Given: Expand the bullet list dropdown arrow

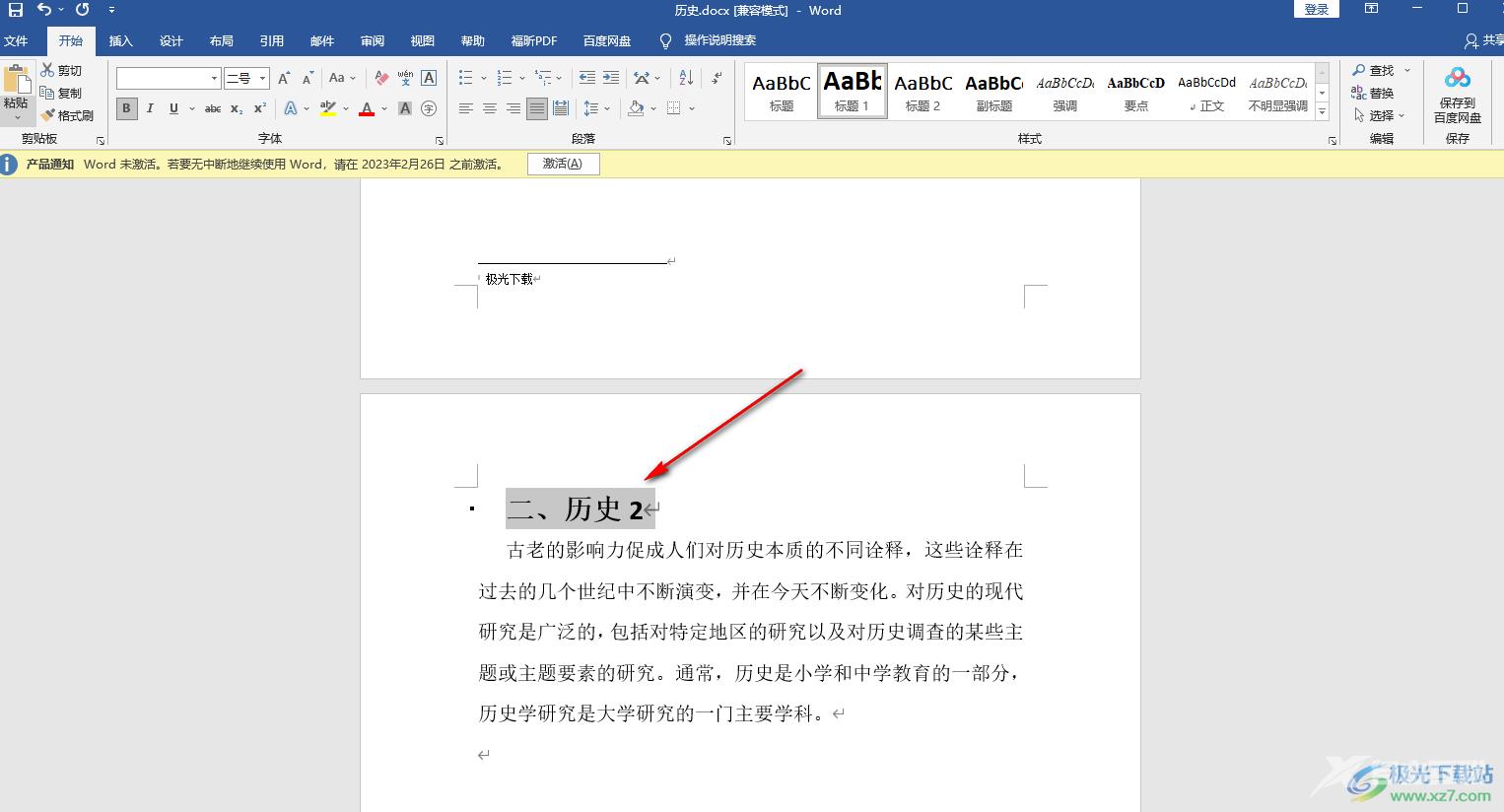Looking at the screenshot, I should (483, 78).
